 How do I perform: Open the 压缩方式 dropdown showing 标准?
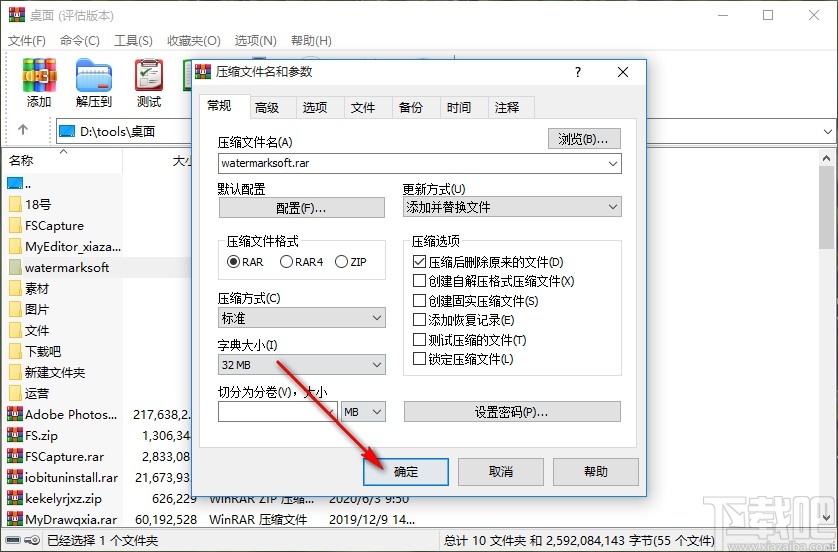coord(301,318)
